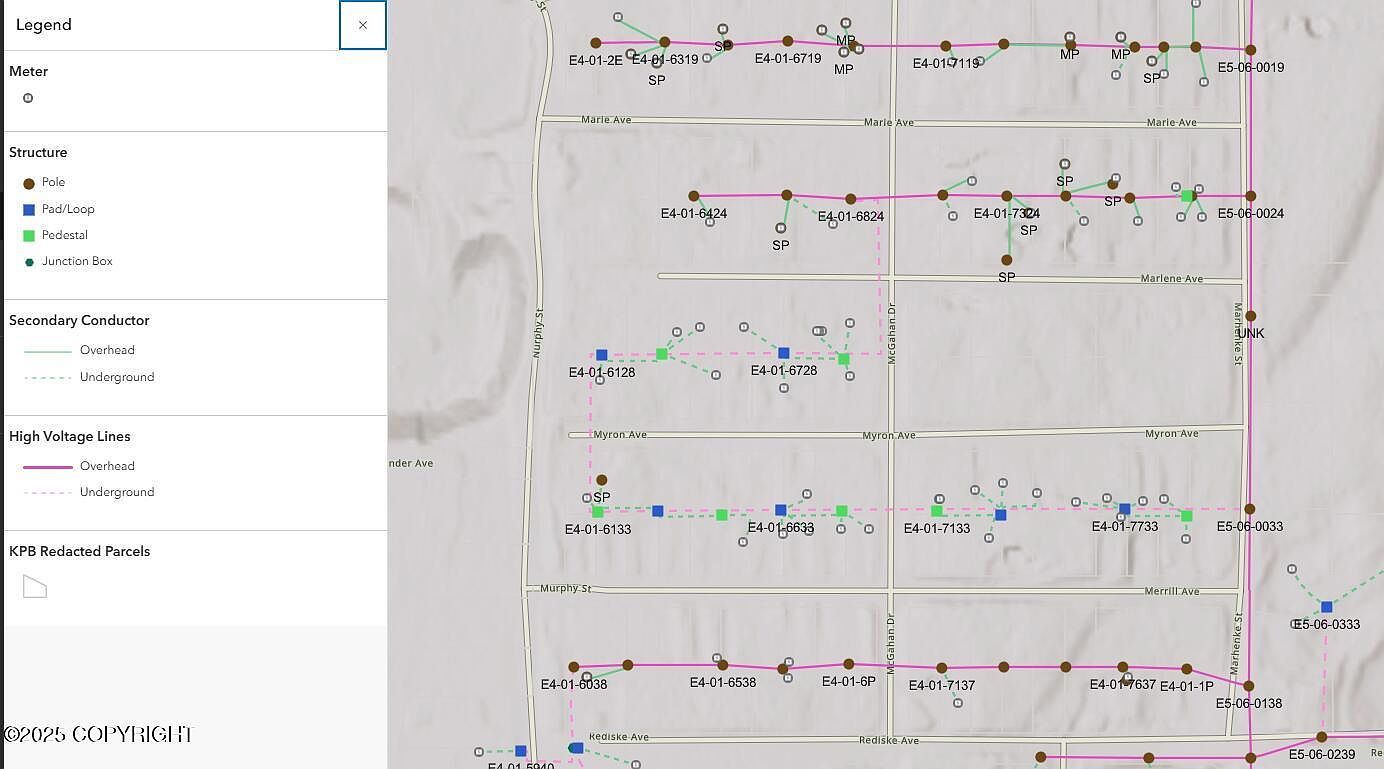The image size is (1384, 769).
Task: Click the green Pedestal legend symbol
Action: [29, 236]
